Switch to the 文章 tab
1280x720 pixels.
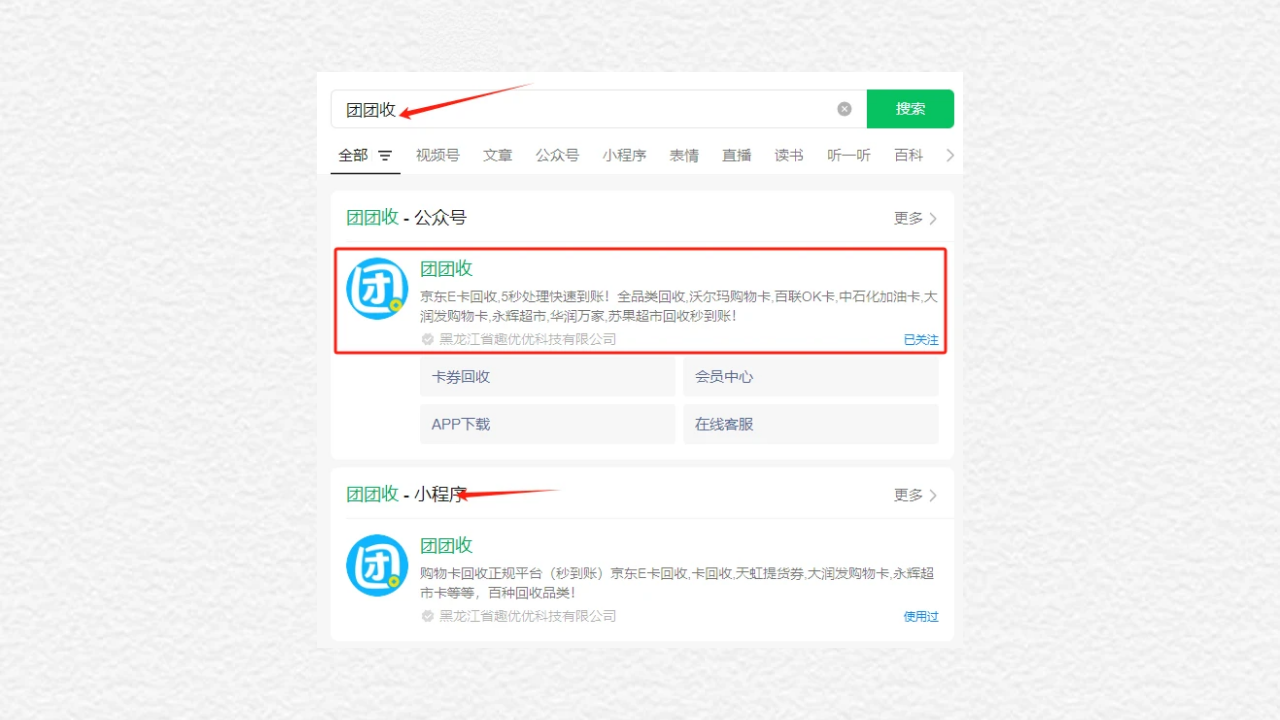[497, 155]
